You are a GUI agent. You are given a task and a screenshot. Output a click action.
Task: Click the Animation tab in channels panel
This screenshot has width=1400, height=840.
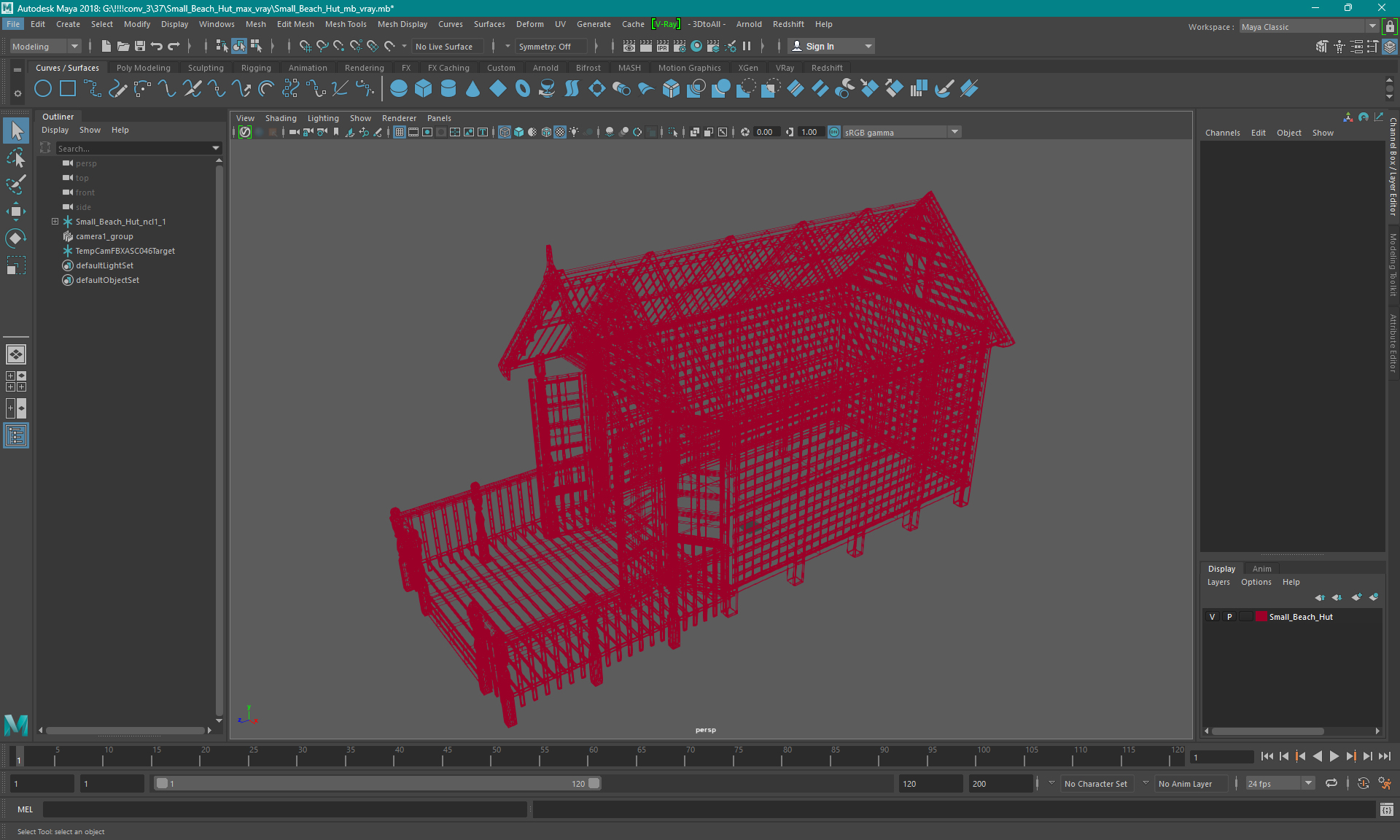(1261, 568)
